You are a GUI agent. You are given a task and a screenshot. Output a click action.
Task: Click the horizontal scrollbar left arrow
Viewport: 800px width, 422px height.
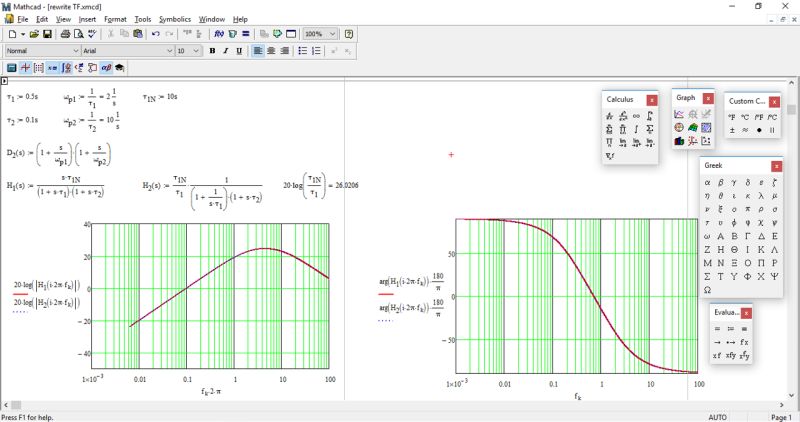click(6, 405)
